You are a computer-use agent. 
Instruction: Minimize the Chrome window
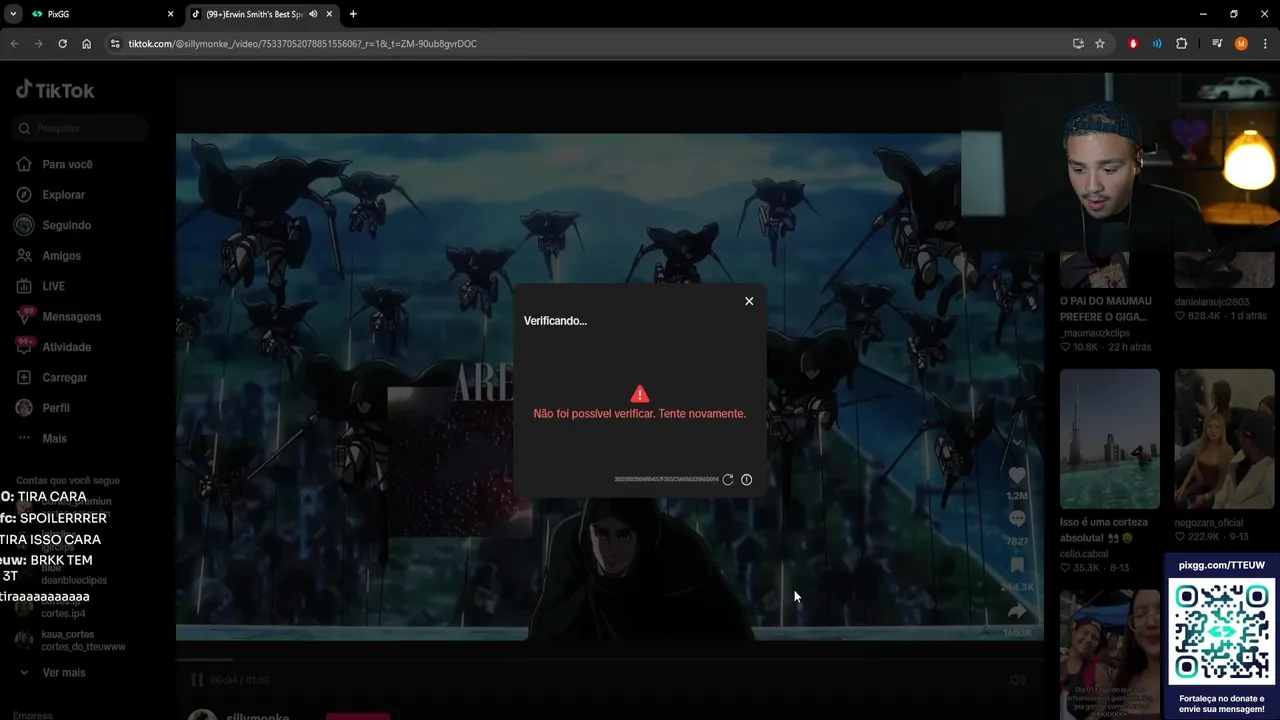click(1202, 14)
